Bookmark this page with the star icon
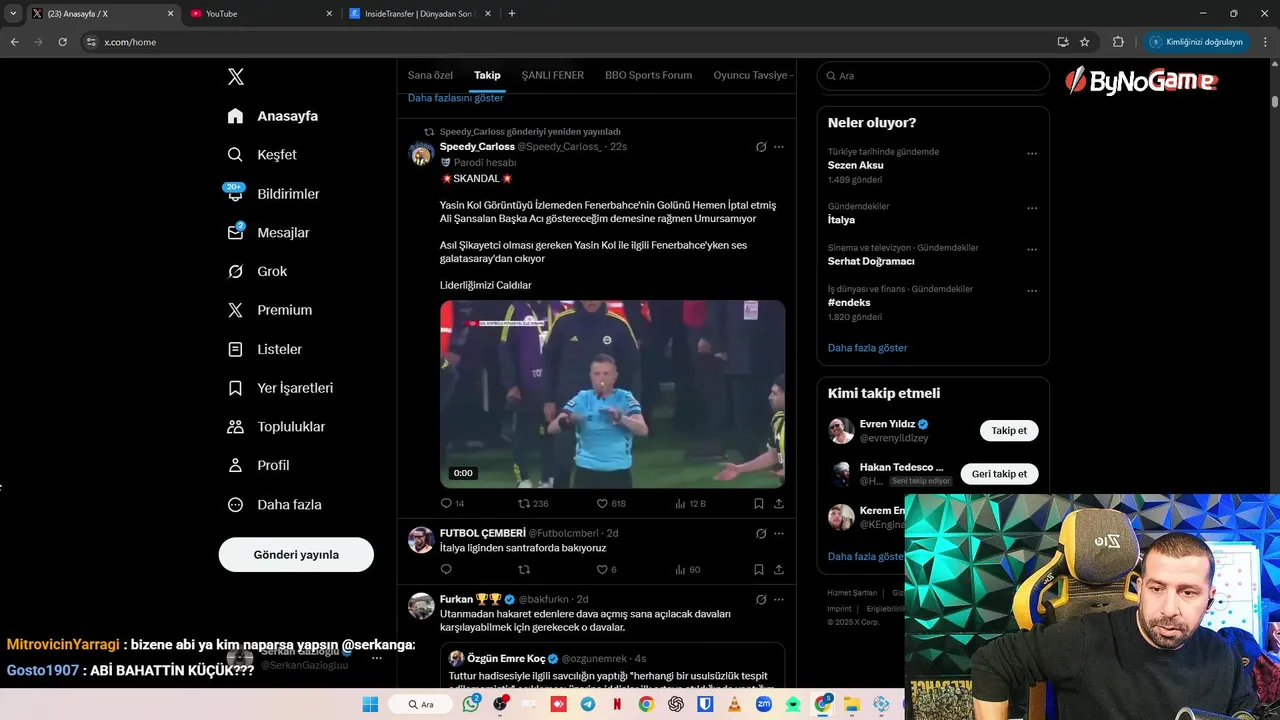Screen dimensions: 1280x720 1085,42
